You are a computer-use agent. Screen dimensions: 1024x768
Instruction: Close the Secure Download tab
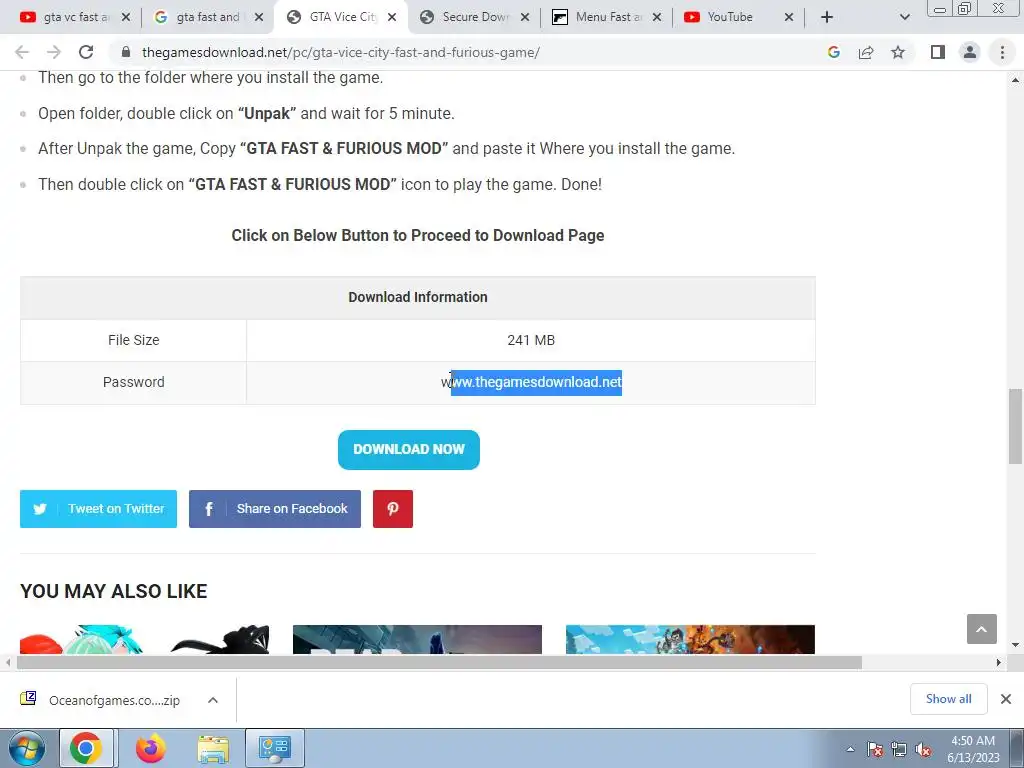(524, 17)
